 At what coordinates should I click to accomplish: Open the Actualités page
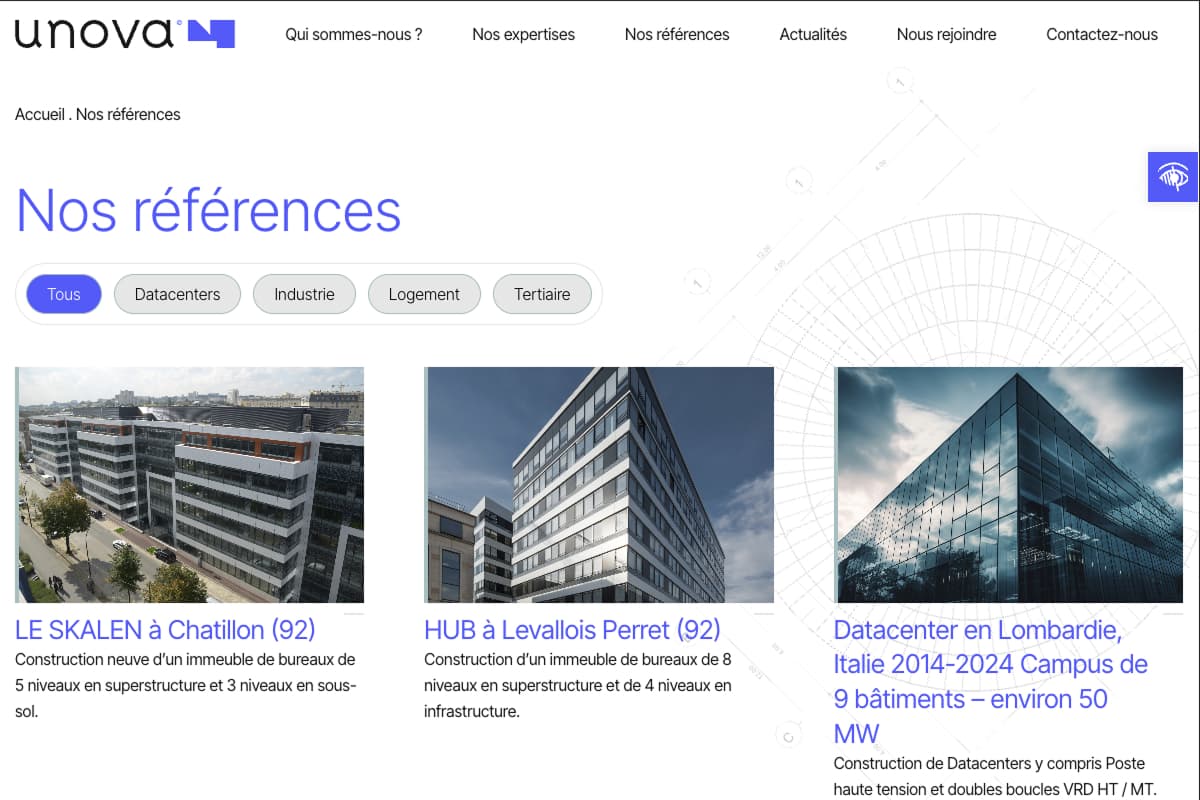click(x=813, y=34)
